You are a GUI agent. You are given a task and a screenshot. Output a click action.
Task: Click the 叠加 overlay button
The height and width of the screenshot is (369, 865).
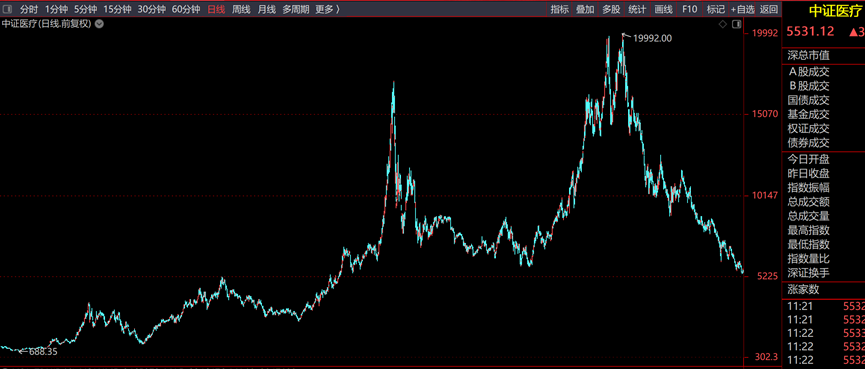click(x=585, y=9)
